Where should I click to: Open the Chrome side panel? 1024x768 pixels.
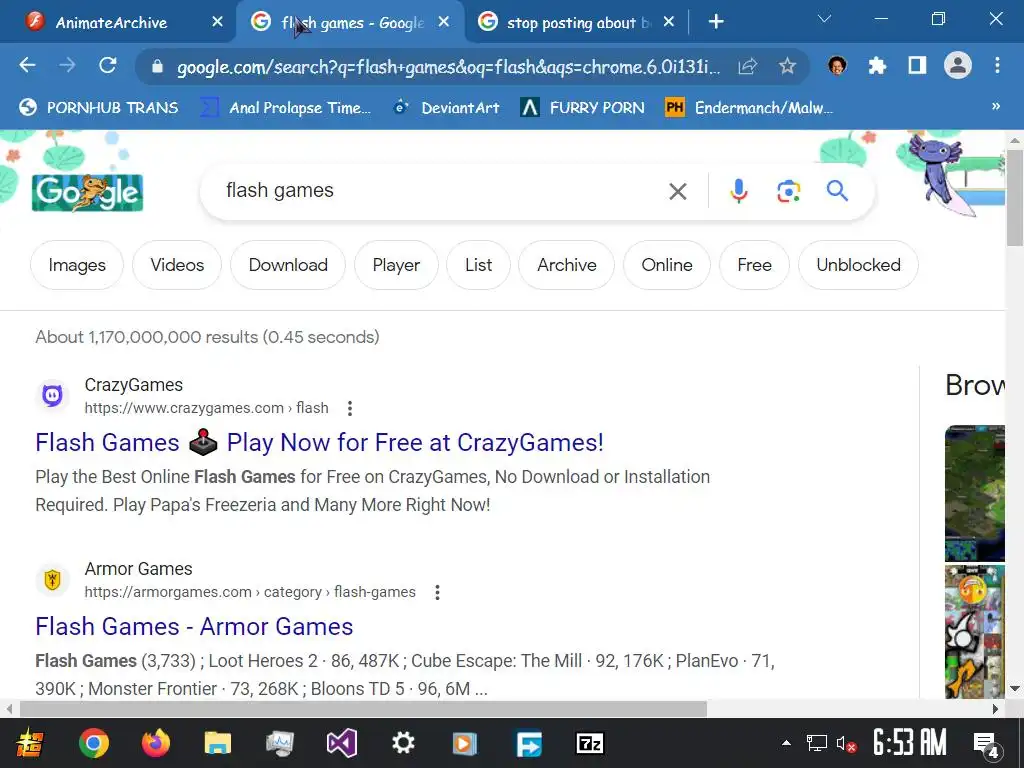[x=917, y=65]
